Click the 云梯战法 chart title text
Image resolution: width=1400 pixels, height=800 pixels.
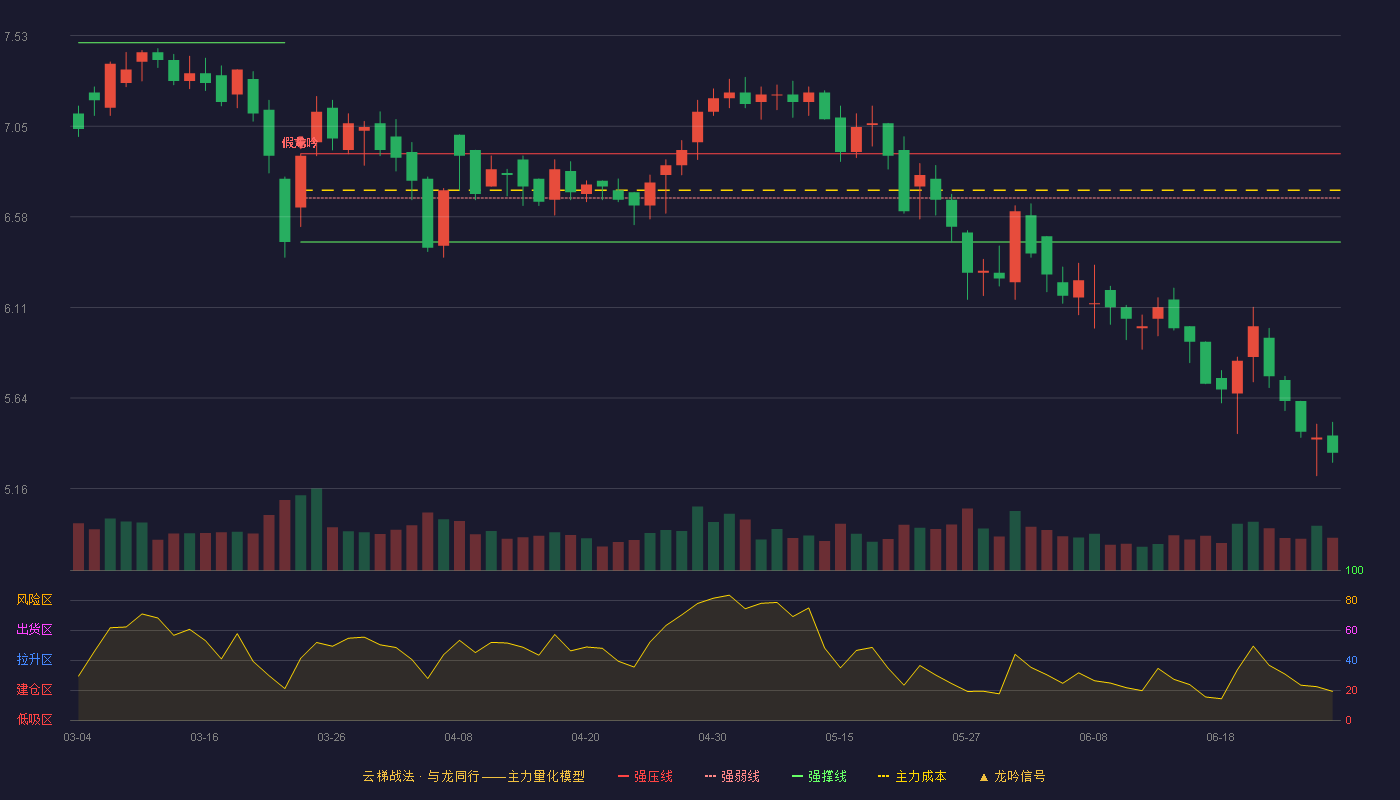pyautogui.click(x=388, y=776)
